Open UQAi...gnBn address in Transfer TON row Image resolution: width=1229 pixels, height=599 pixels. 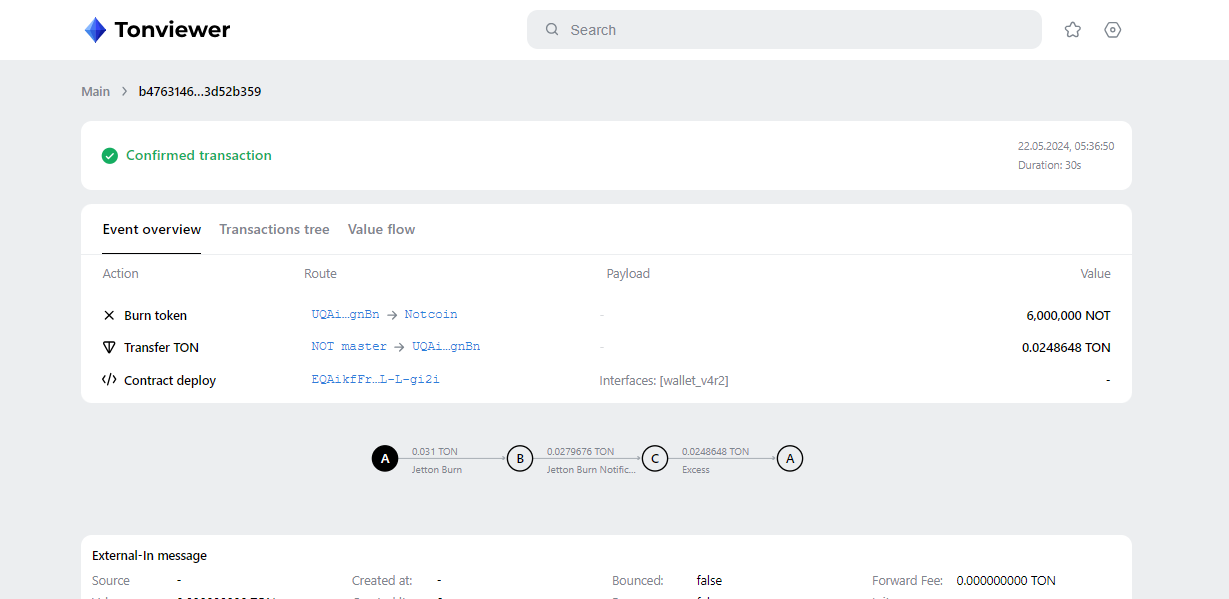click(446, 346)
